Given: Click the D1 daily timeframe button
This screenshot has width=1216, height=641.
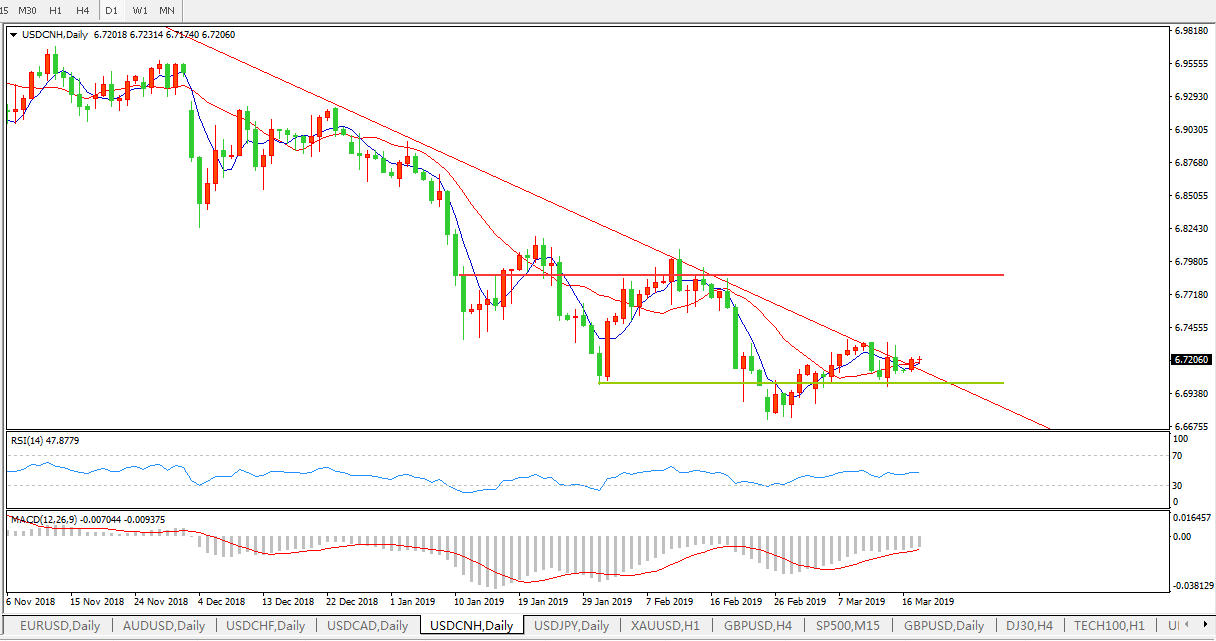Looking at the screenshot, I should pos(111,10).
